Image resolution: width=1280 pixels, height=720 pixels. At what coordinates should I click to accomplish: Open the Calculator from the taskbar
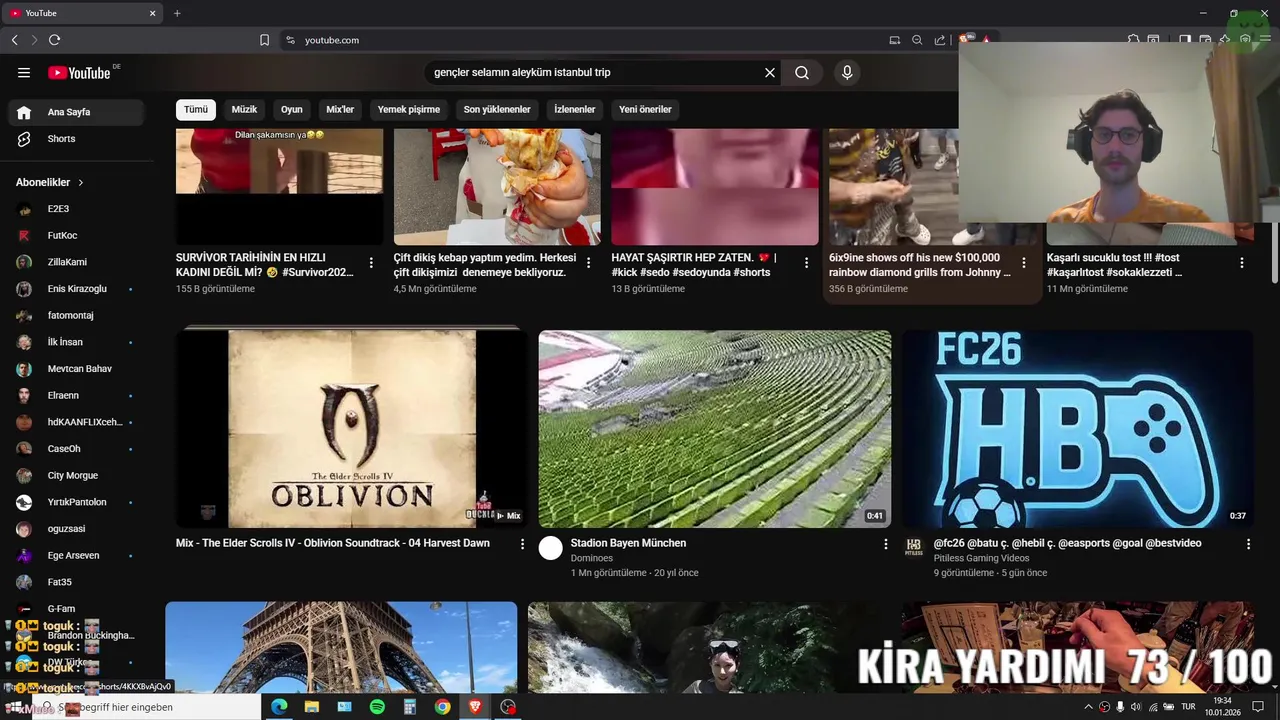click(x=410, y=707)
